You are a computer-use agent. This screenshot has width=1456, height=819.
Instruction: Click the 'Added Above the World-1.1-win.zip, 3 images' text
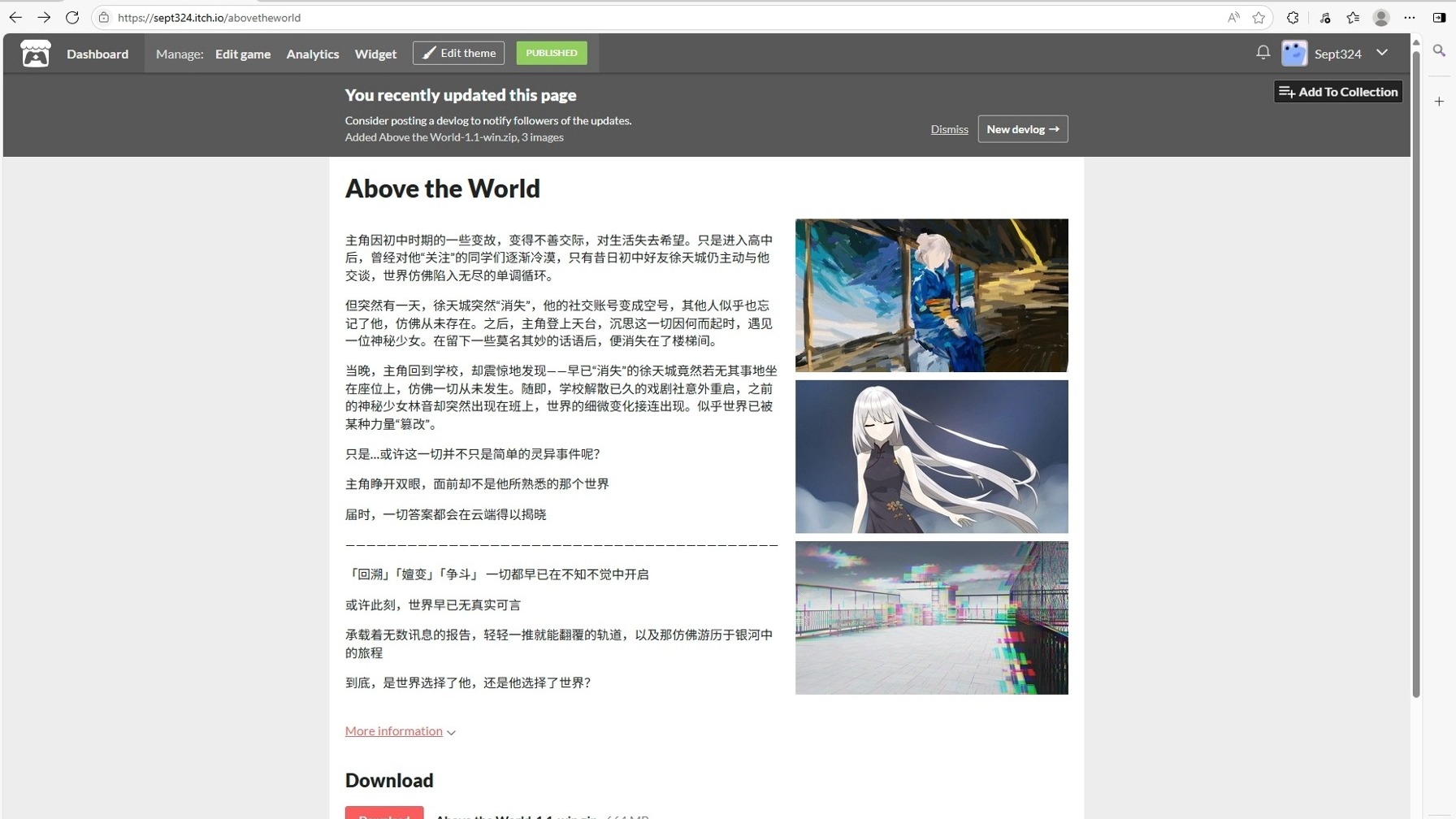click(454, 137)
